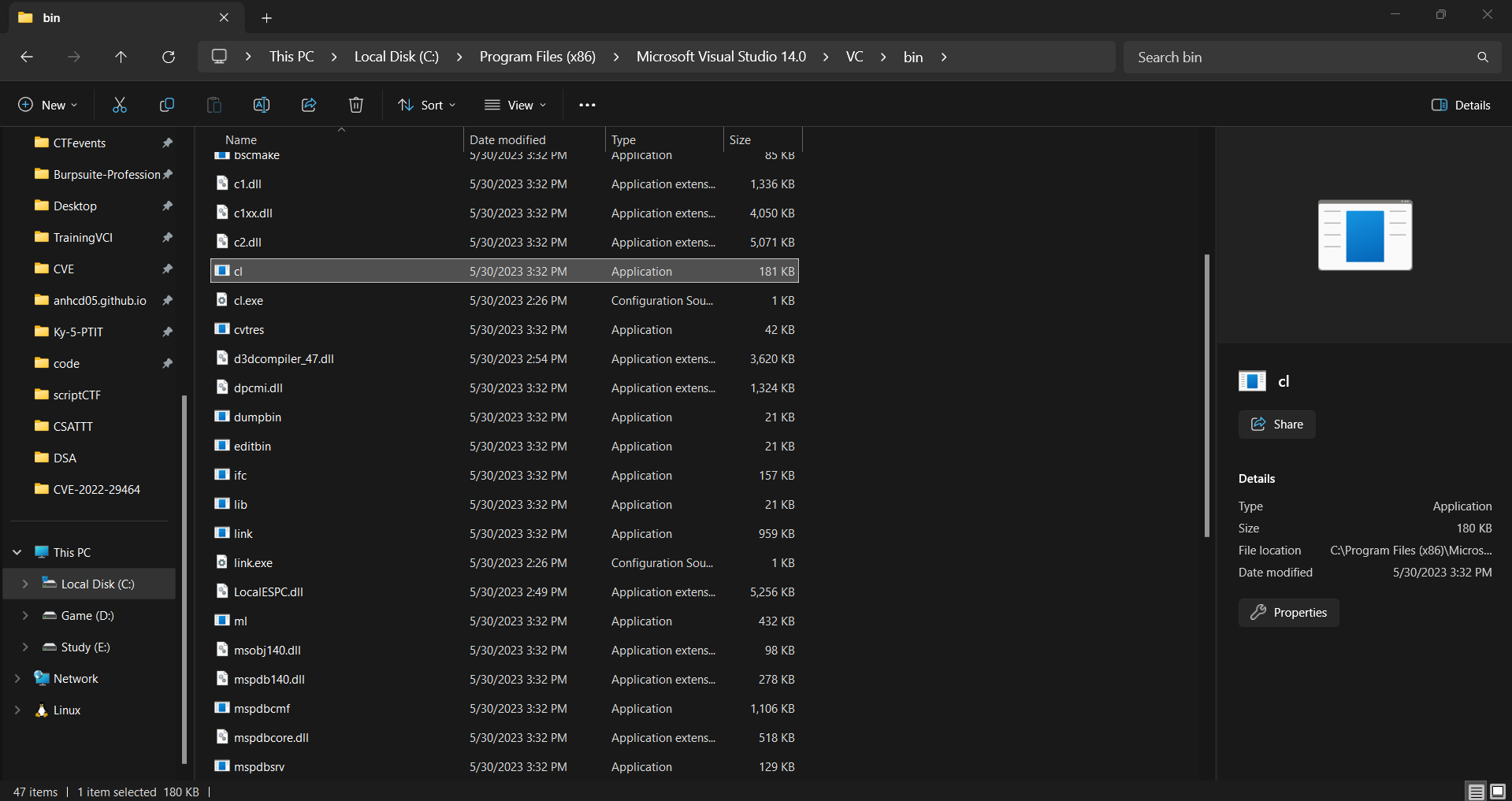Click the file list vertical scrollbar
Viewport: 1512px width, 801px height.
pos(1206,394)
